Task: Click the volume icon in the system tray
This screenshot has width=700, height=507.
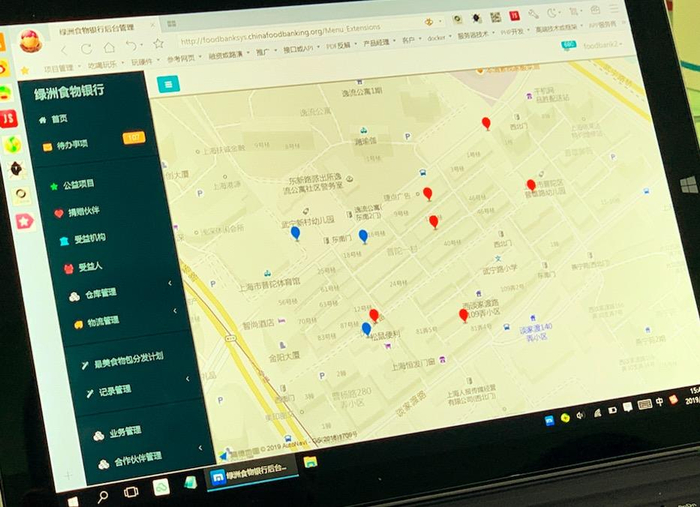Action: tap(580, 416)
